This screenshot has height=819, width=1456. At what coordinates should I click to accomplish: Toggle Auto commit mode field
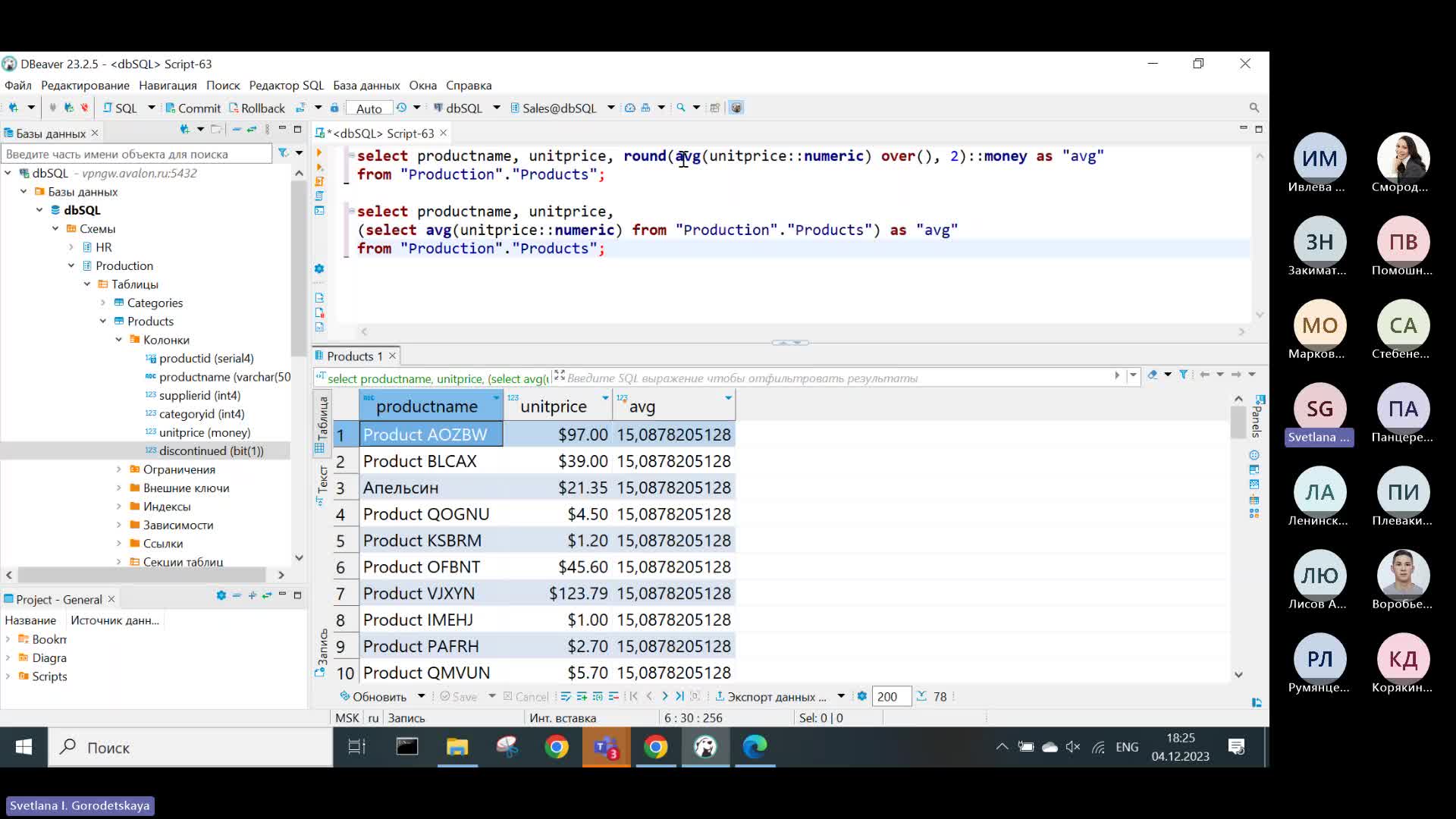tap(369, 108)
